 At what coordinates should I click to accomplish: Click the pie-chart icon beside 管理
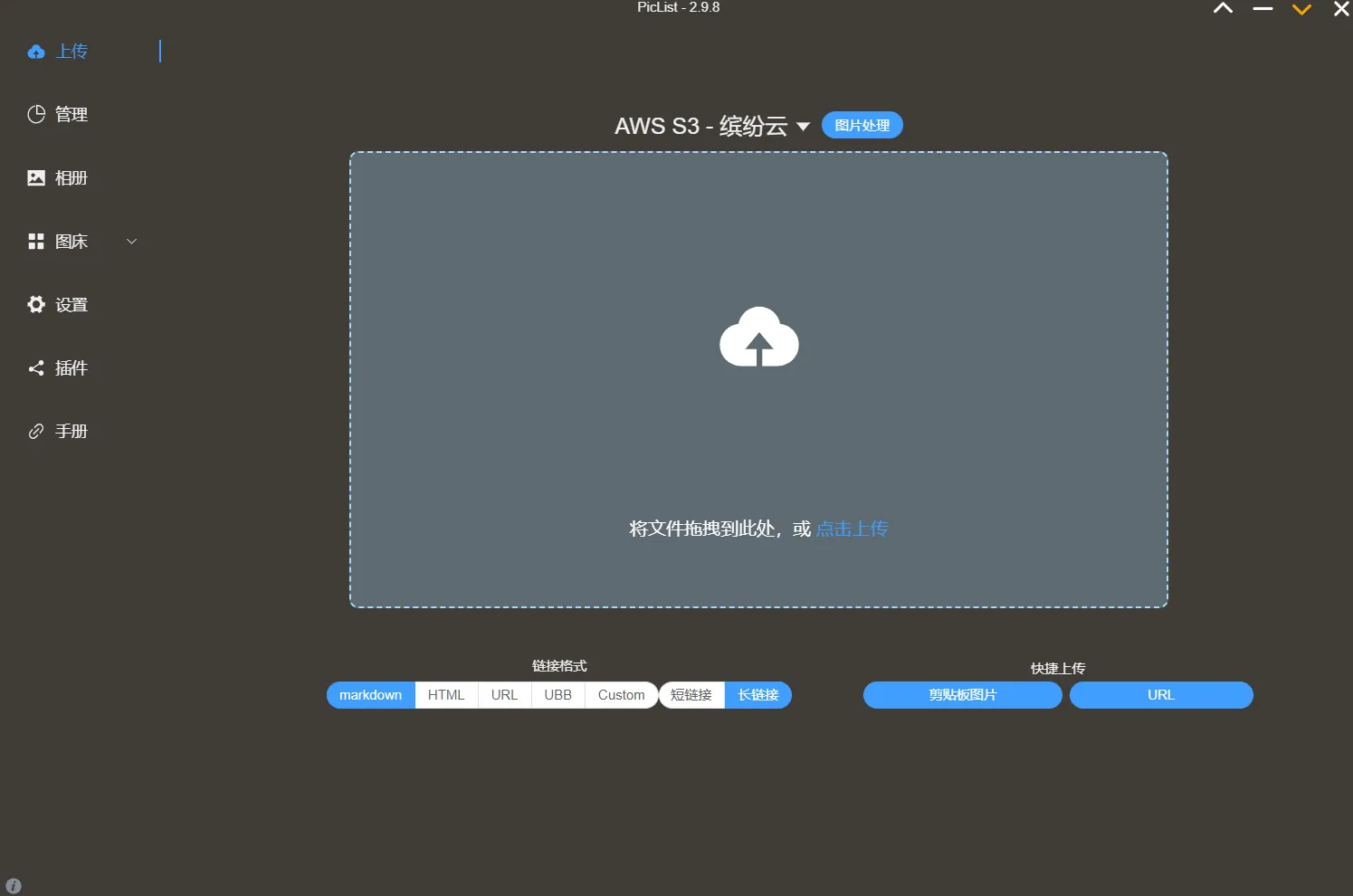point(36,115)
